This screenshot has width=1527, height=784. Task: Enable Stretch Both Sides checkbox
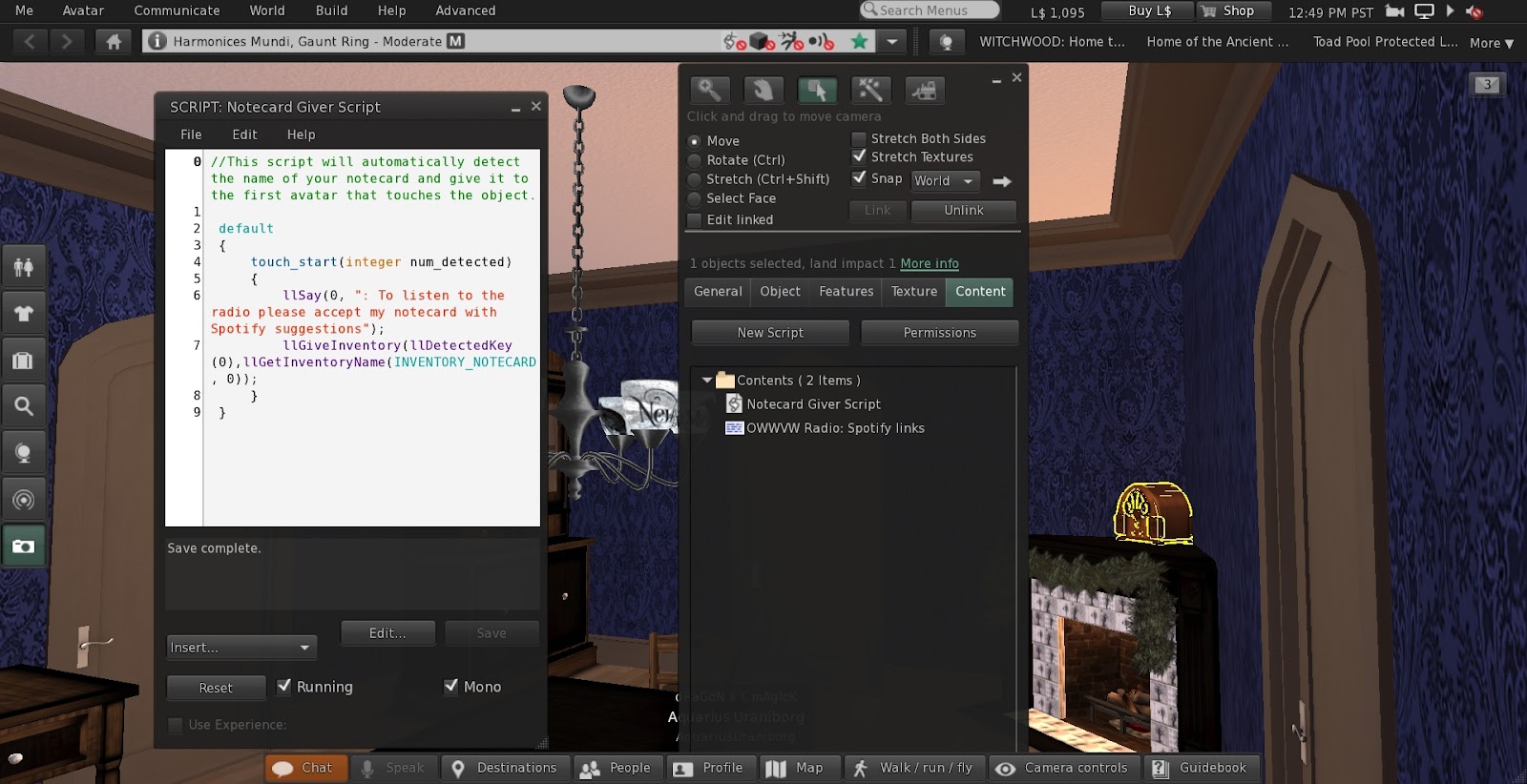pos(859,139)
